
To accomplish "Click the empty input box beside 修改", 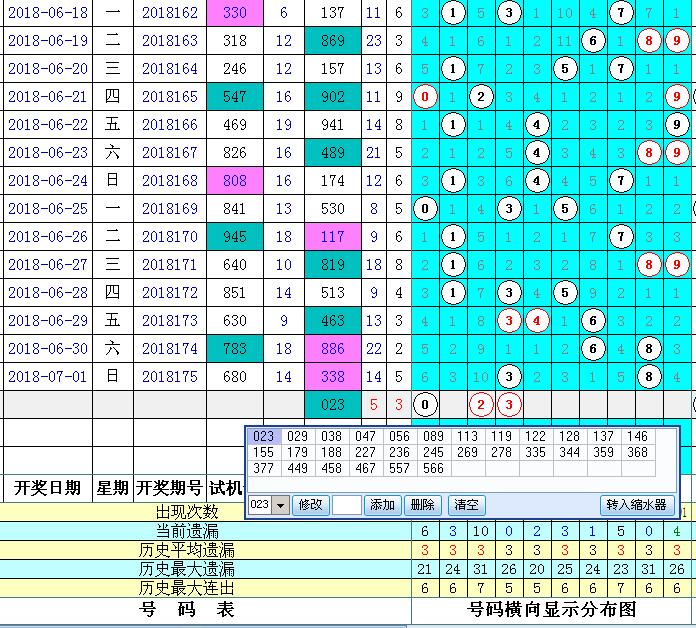I will (x=346, y=505).
